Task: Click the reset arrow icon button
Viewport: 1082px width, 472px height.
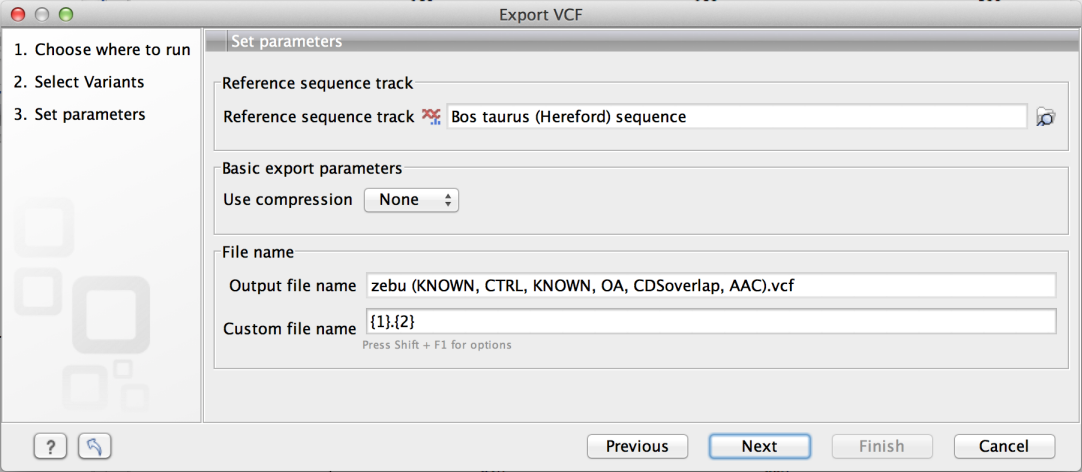Action: (93, 446)
